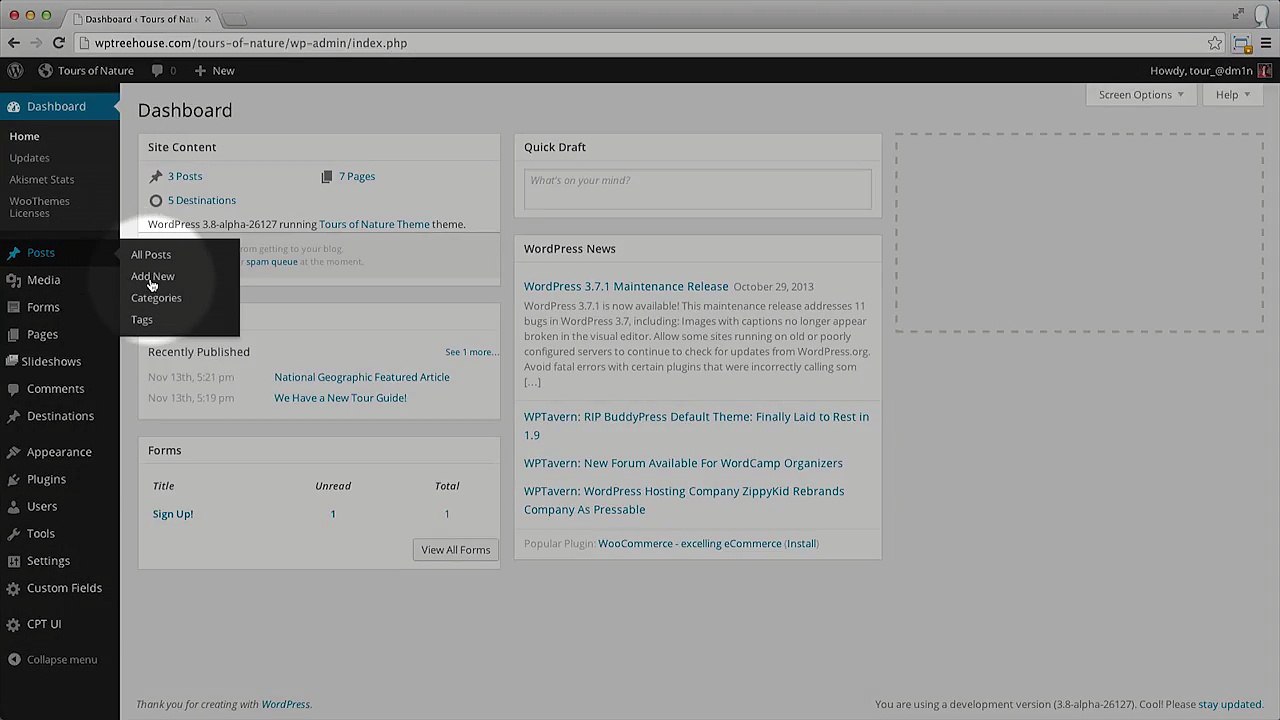Bookmark the page with the star icon
The width and height of the screenshot is (1280, 720).
(x=1214, y=43)
